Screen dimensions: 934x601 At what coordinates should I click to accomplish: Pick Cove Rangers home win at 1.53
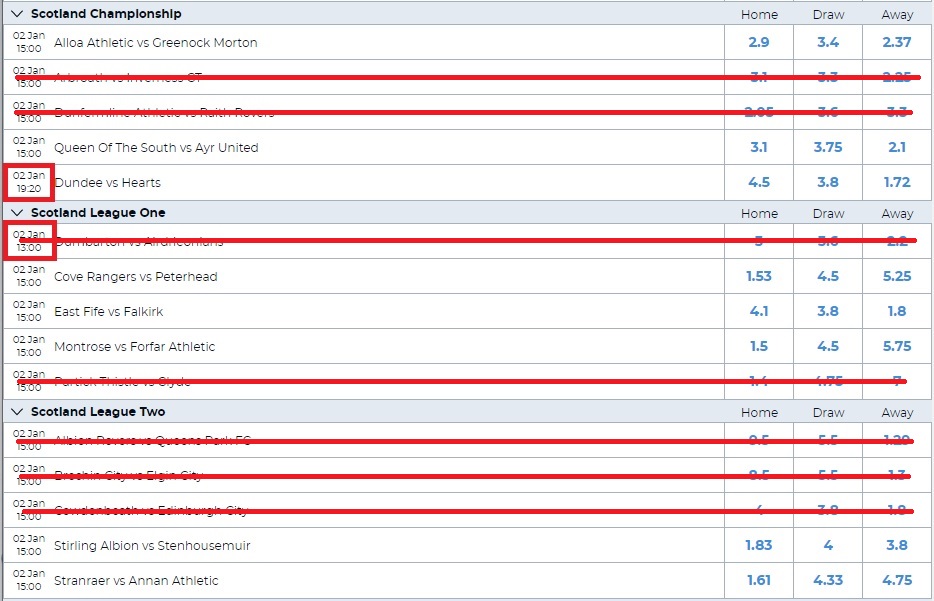[759, 276]
